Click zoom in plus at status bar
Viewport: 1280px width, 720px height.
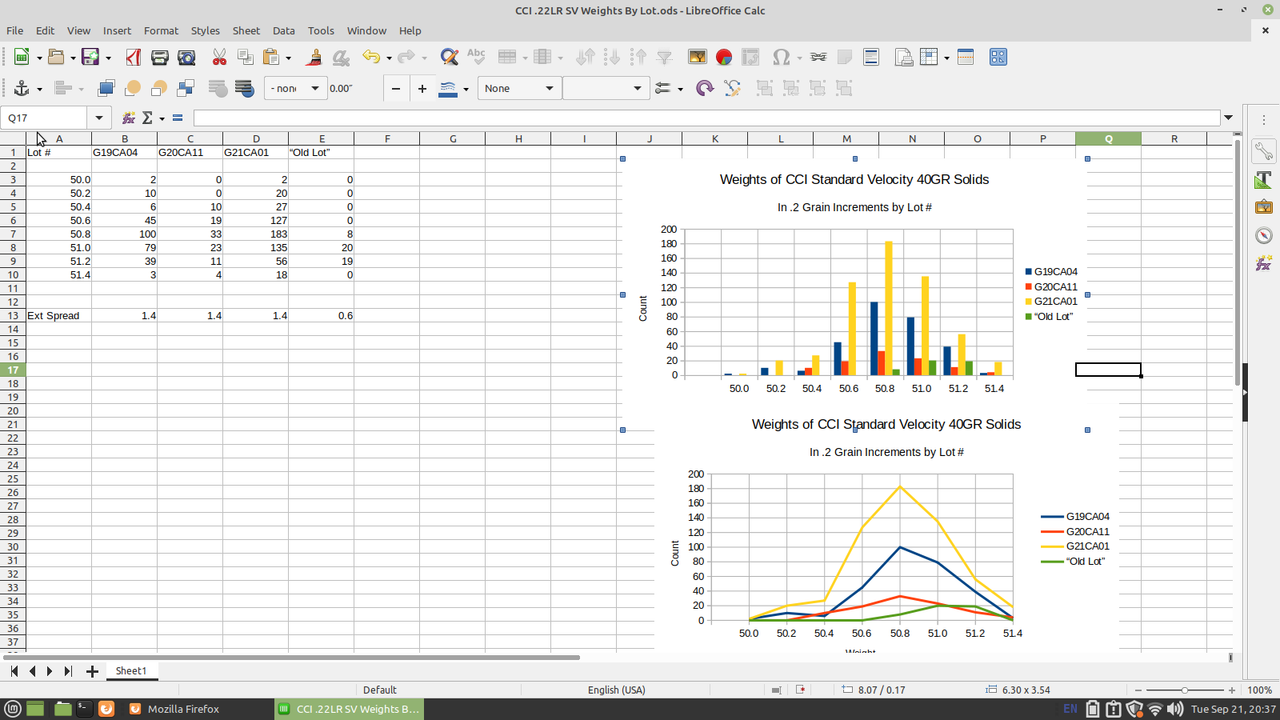(x=1231, y=690)
